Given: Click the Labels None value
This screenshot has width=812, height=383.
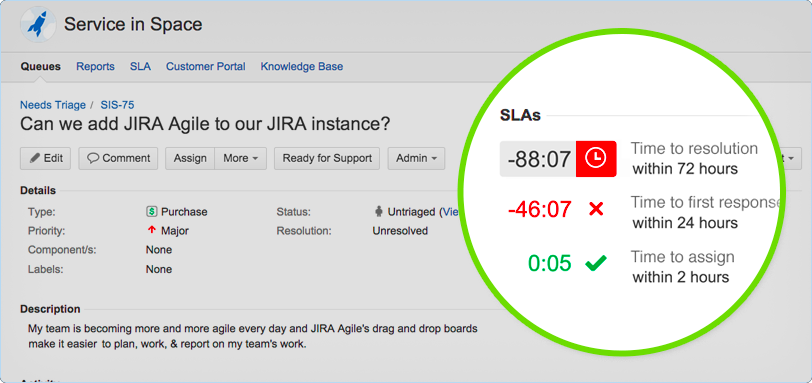Looking at the screenshot, I should [159, 269].
